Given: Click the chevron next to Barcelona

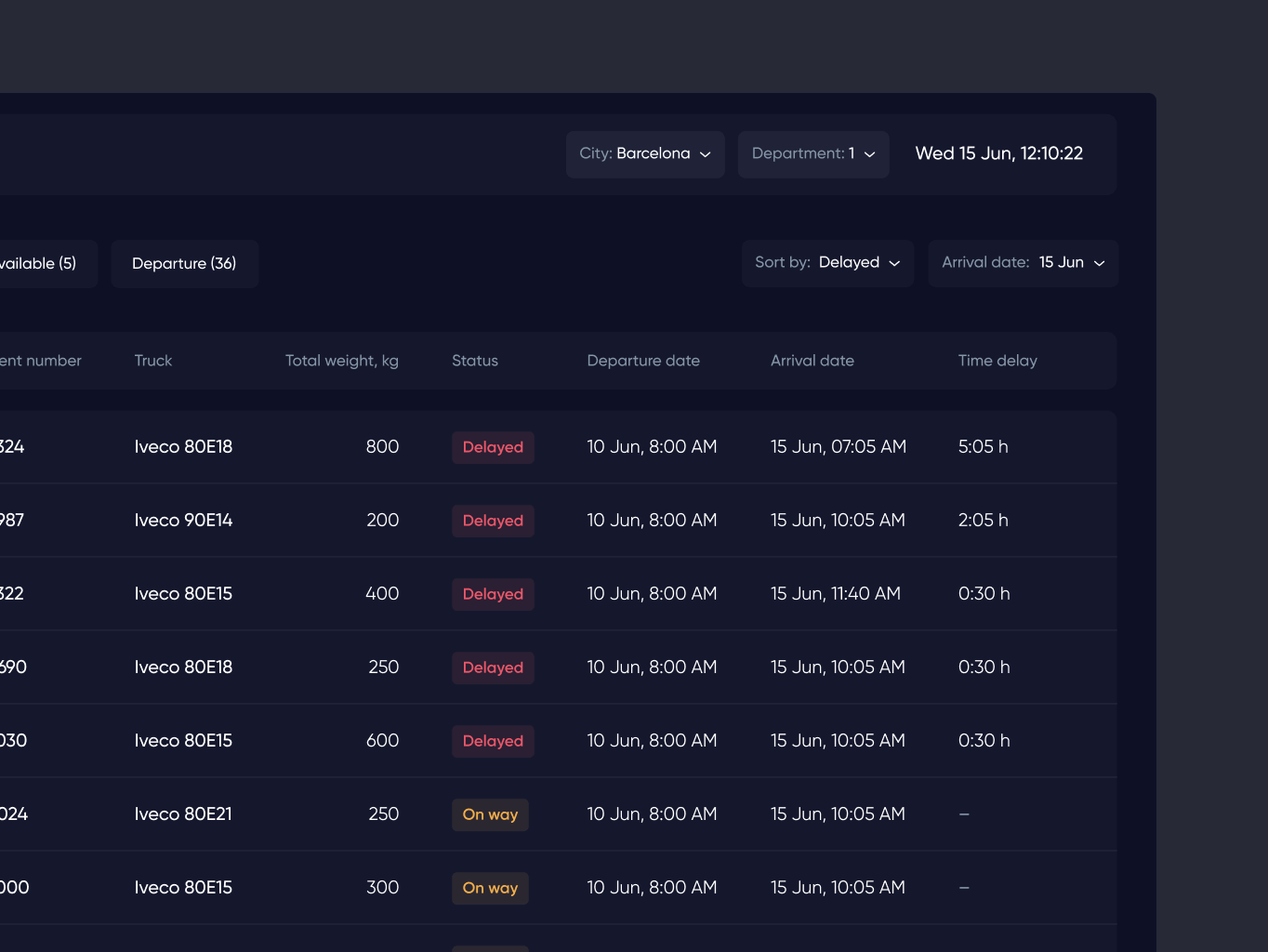Looking at the screenshot, I should coord(705,154).
